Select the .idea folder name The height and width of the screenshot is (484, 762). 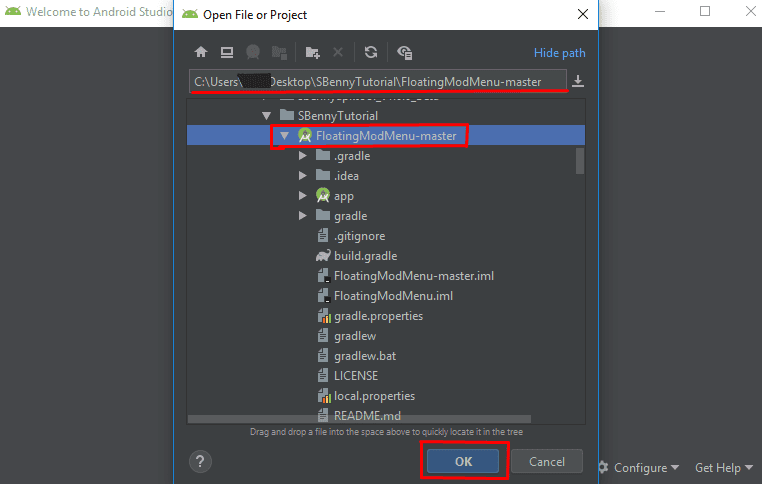[346, 176]
